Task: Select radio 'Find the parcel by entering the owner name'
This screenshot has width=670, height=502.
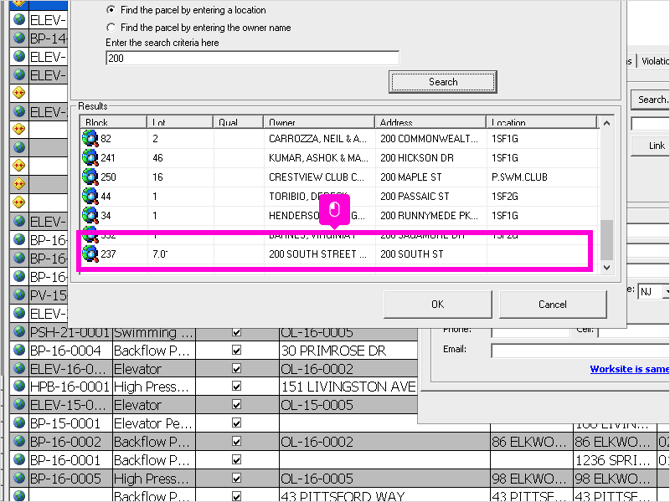Action: (111, 27)
